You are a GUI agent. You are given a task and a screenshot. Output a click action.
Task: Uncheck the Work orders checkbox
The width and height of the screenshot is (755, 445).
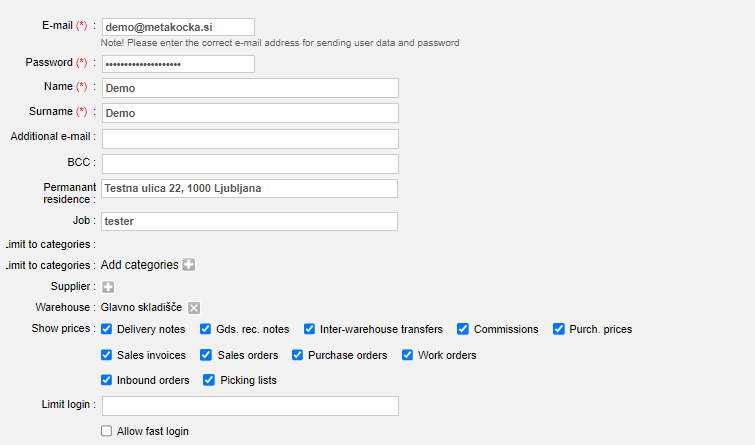click(407, 355)
